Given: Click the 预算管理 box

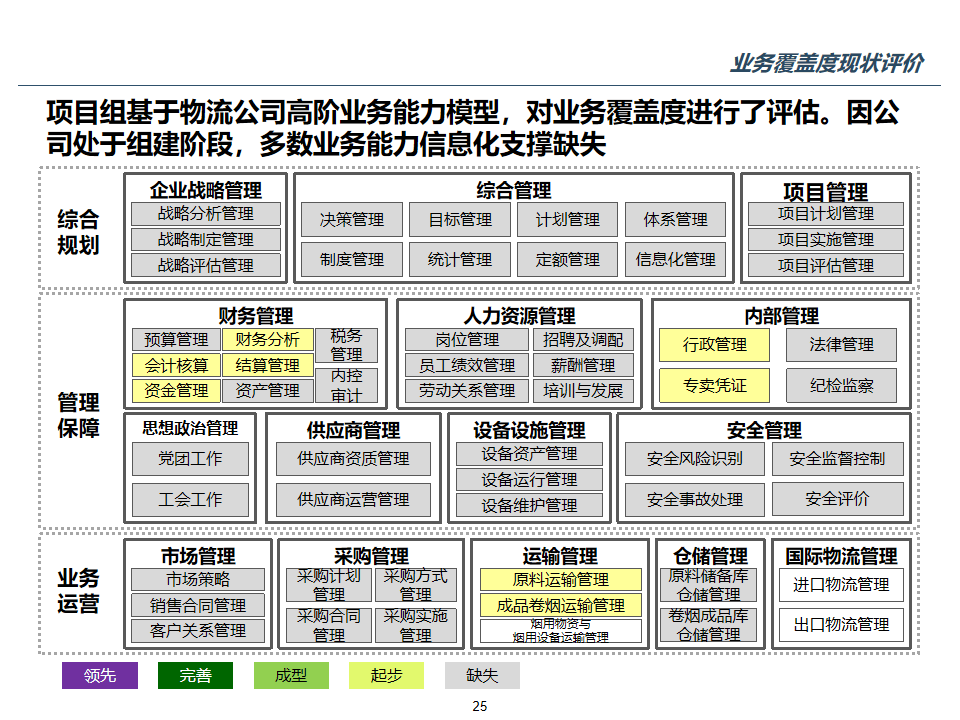Looking at the screenshot, I should pyautogui.click(x=176, y=339).
